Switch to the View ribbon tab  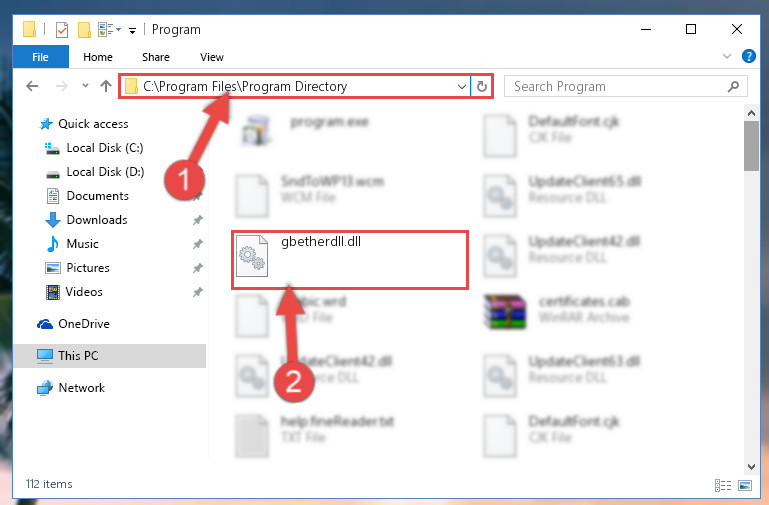click(212, 57)
